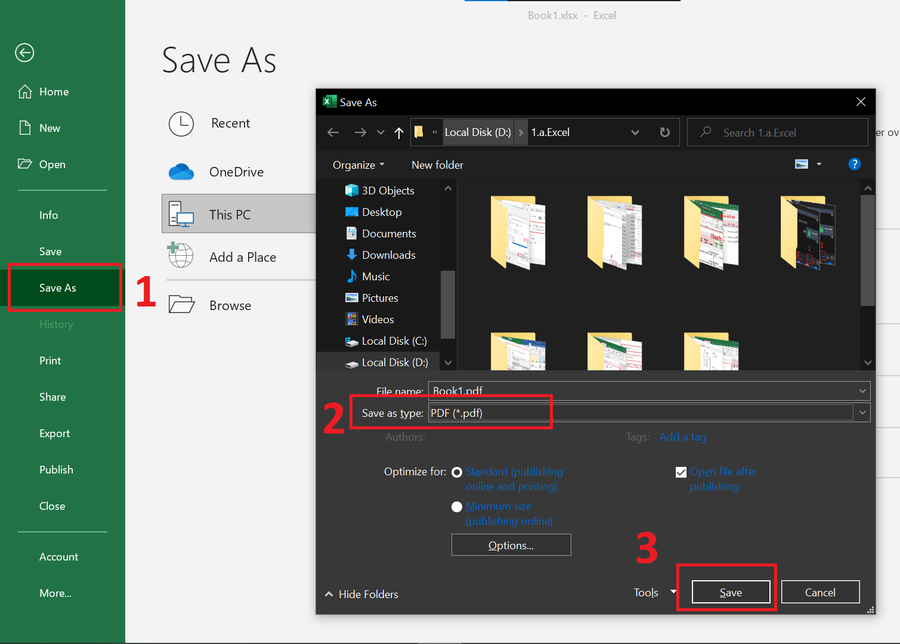900x644 pixels.
Task: Open the Print backstage page
Action: pyautogui.click(x=50, y=360)
